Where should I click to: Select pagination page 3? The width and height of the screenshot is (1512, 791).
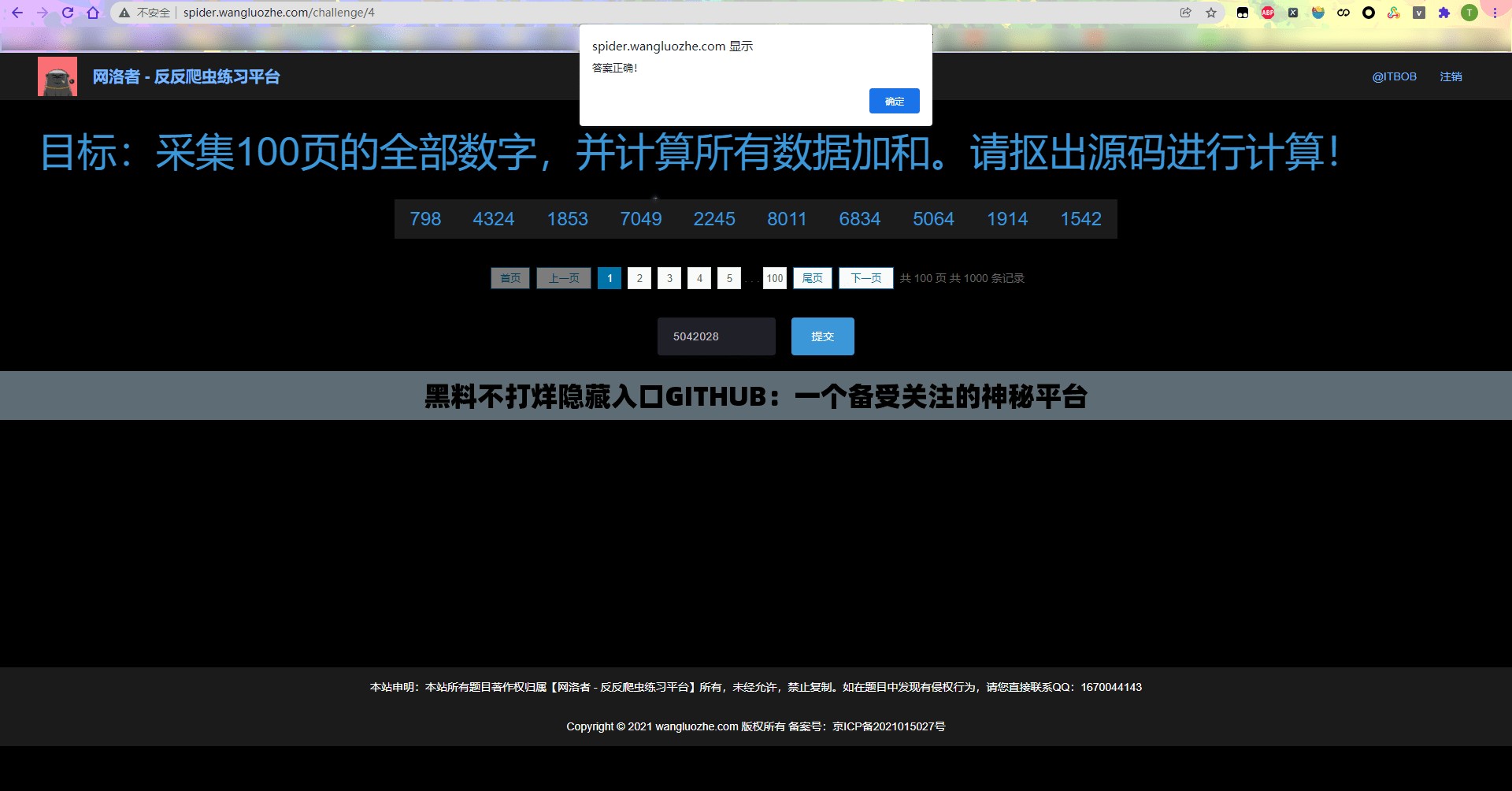click(669, 278)
